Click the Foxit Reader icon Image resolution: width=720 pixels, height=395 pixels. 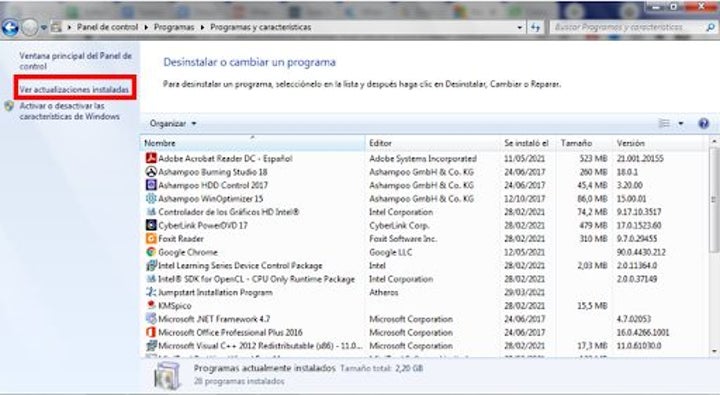click(151, 238)
